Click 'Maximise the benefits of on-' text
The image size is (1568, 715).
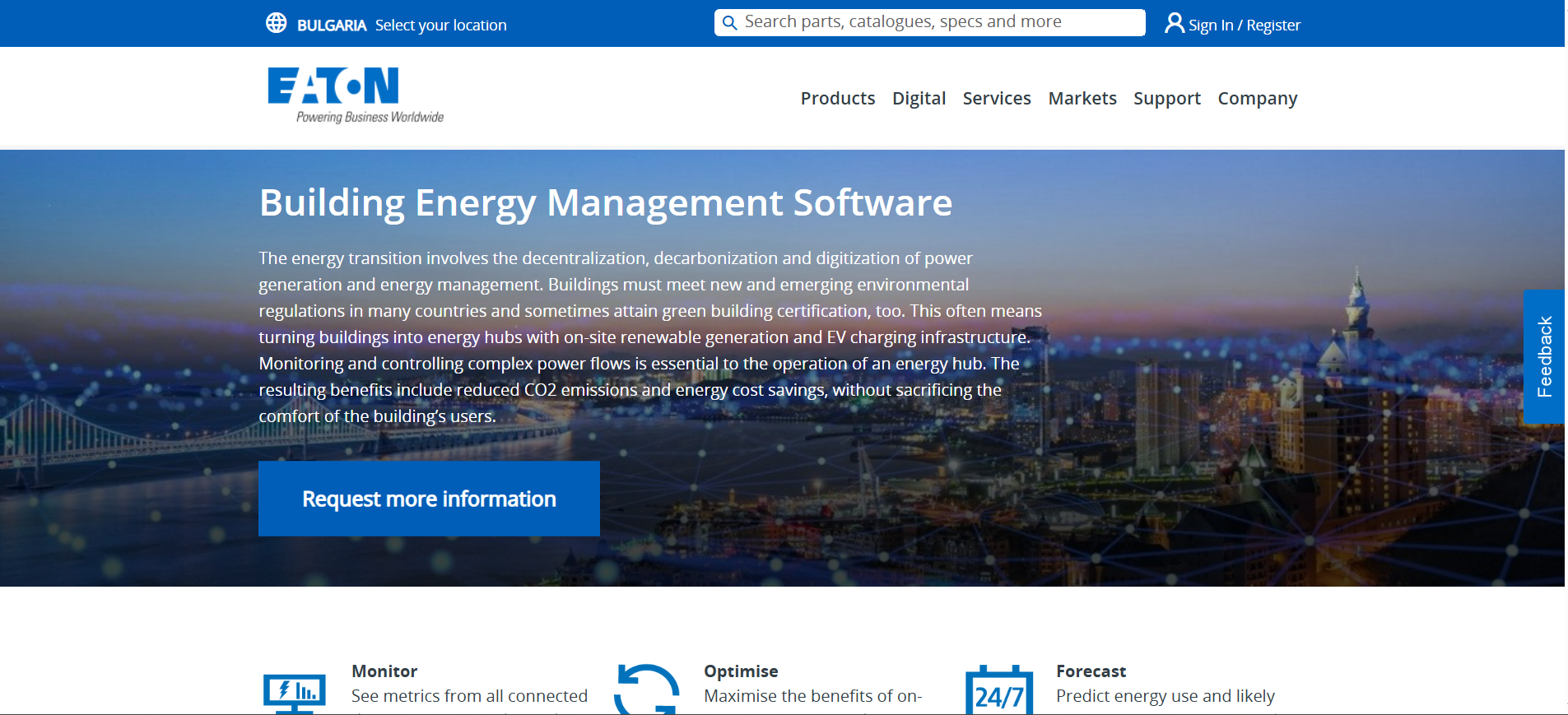tap(813, 696)
